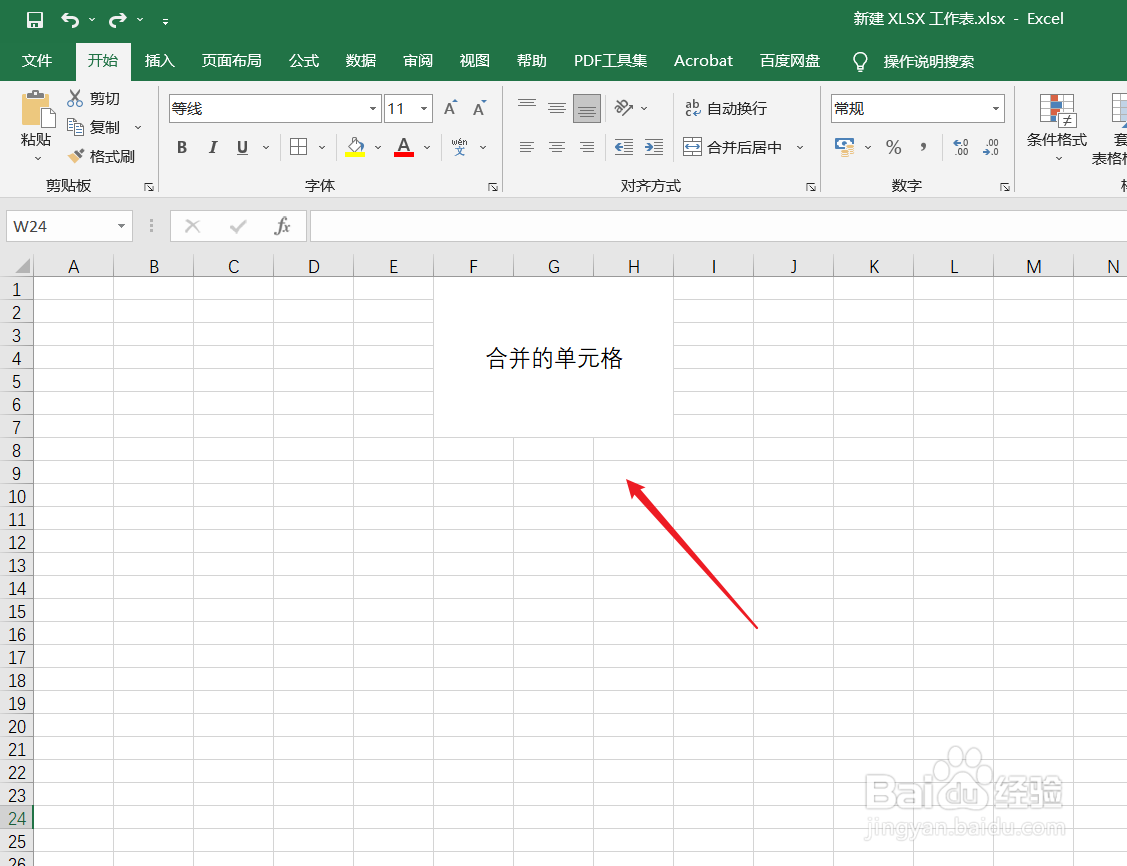The height and width of the screenshot is (866, 1127).
Task: Apply red font color A
Action: [404, 147]
